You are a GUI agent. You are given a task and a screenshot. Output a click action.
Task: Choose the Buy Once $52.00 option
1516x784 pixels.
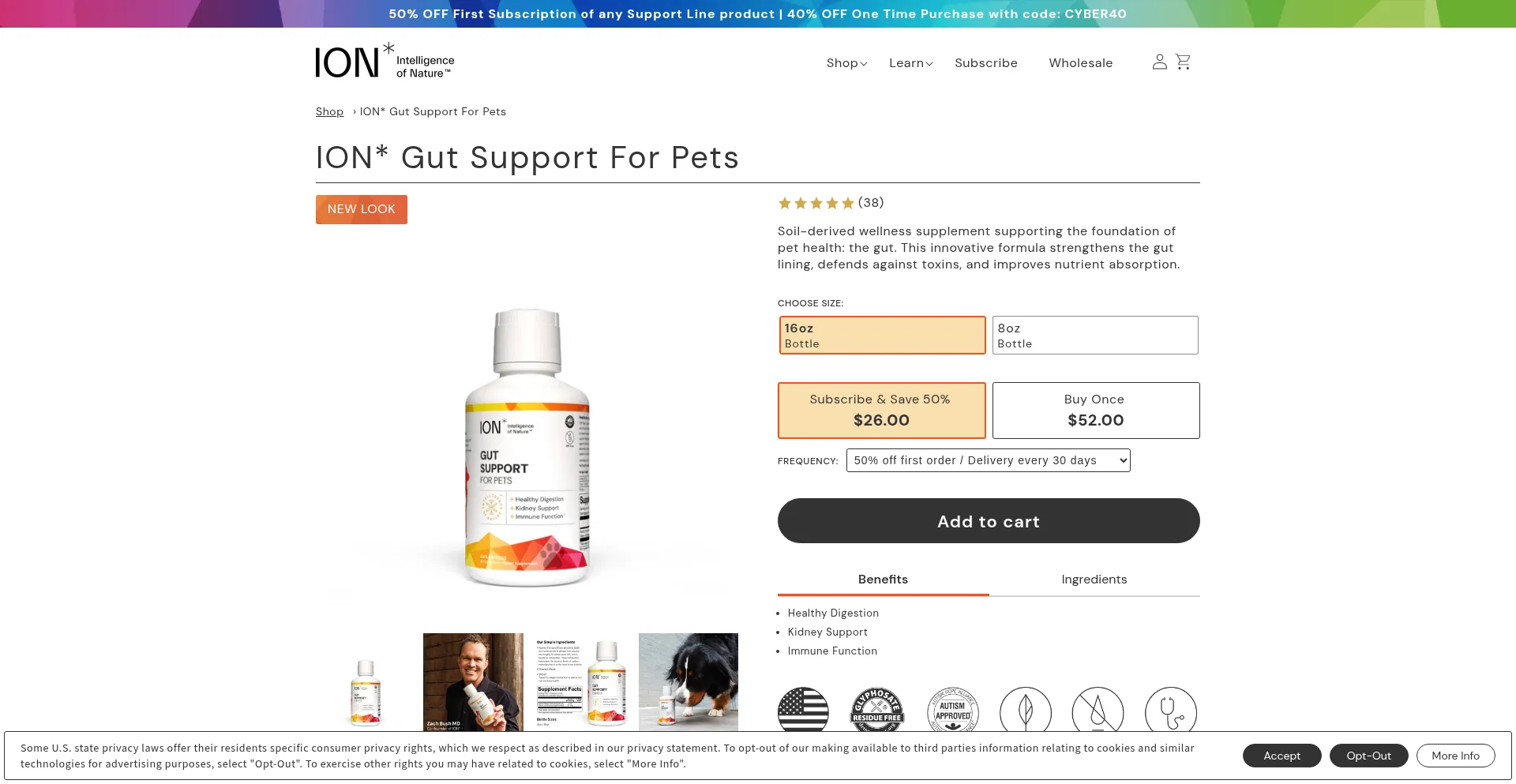coord(1095,411)
